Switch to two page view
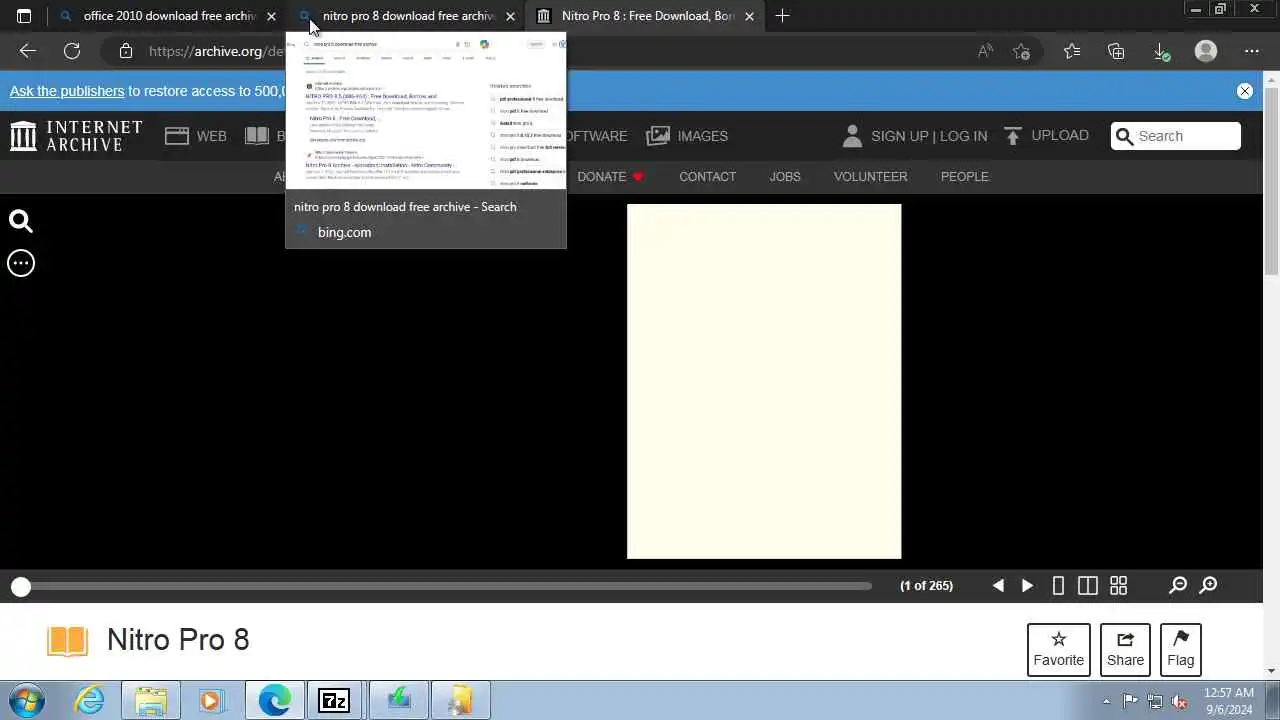 [x=1088, y=586]
